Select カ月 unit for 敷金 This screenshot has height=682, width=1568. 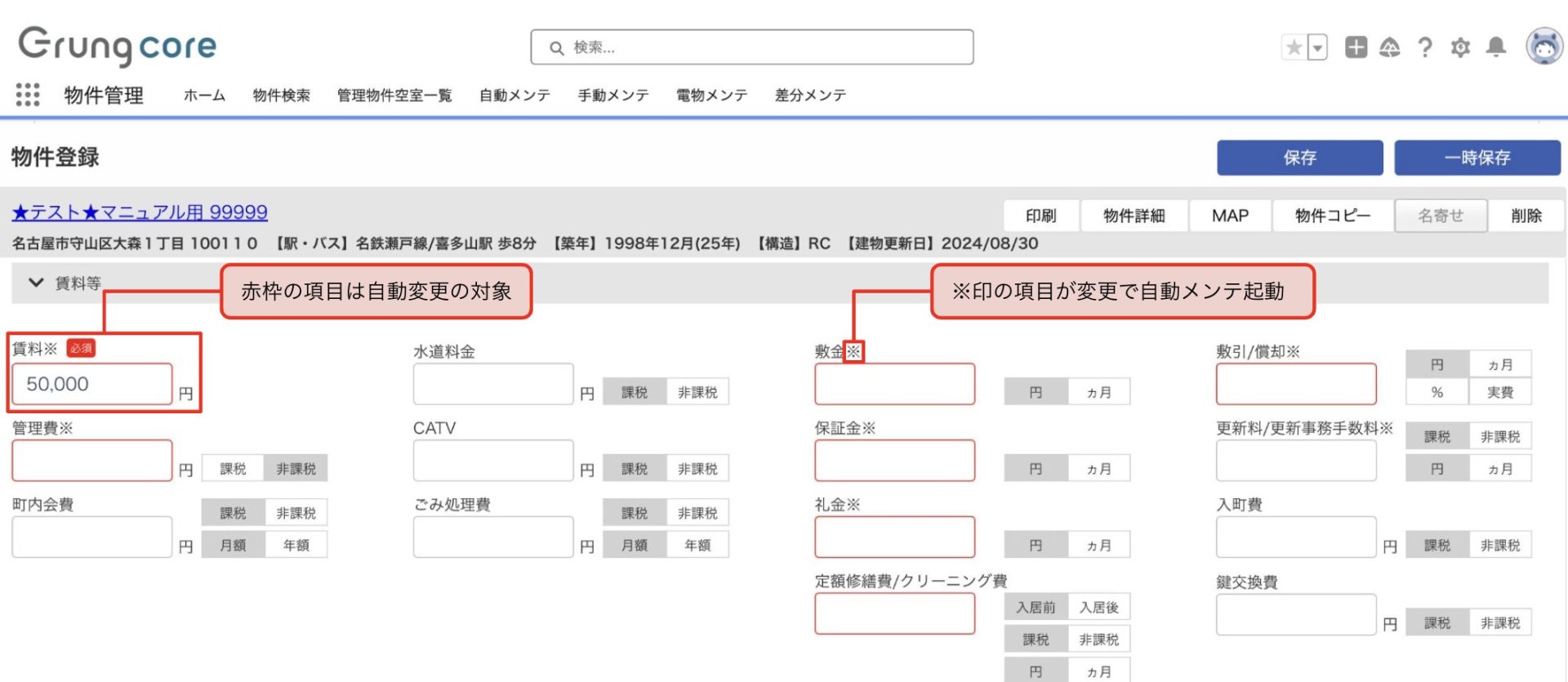(x=1098, y=393)
